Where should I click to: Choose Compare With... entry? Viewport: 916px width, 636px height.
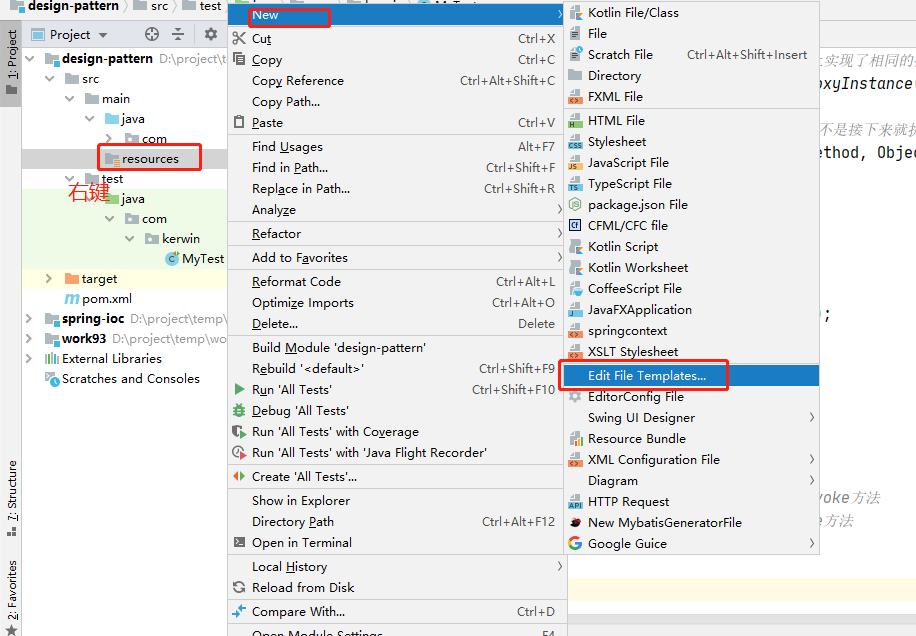point(397,611)
